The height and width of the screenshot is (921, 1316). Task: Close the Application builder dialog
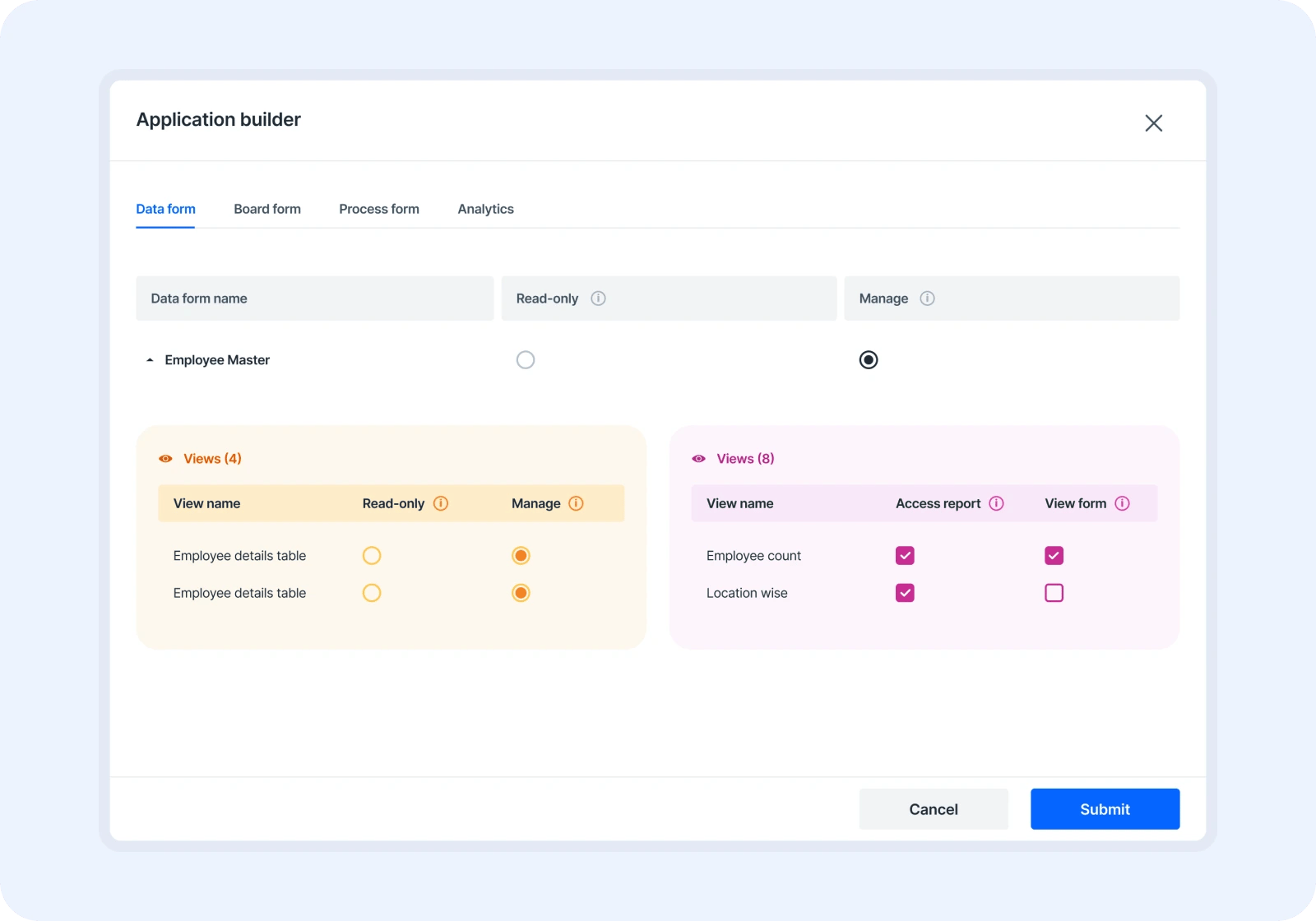point(1153,123)
